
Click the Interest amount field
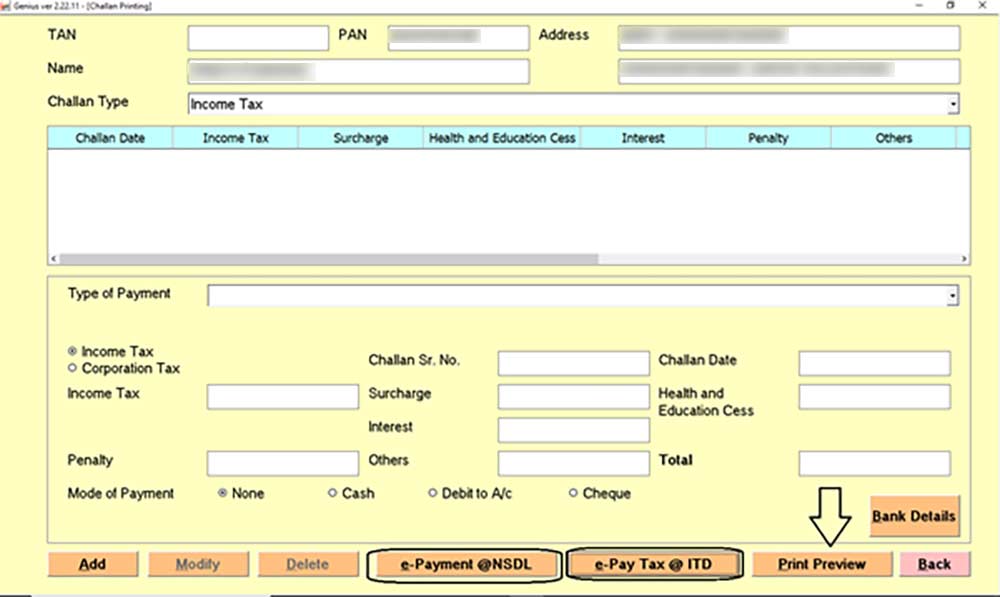pyautogui.click(x=572, y=430)
